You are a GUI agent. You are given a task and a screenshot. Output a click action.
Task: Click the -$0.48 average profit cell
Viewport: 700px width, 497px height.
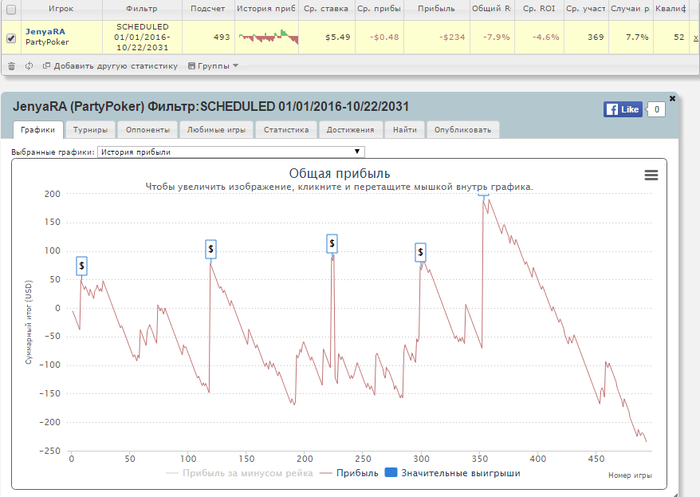point(379,37)
